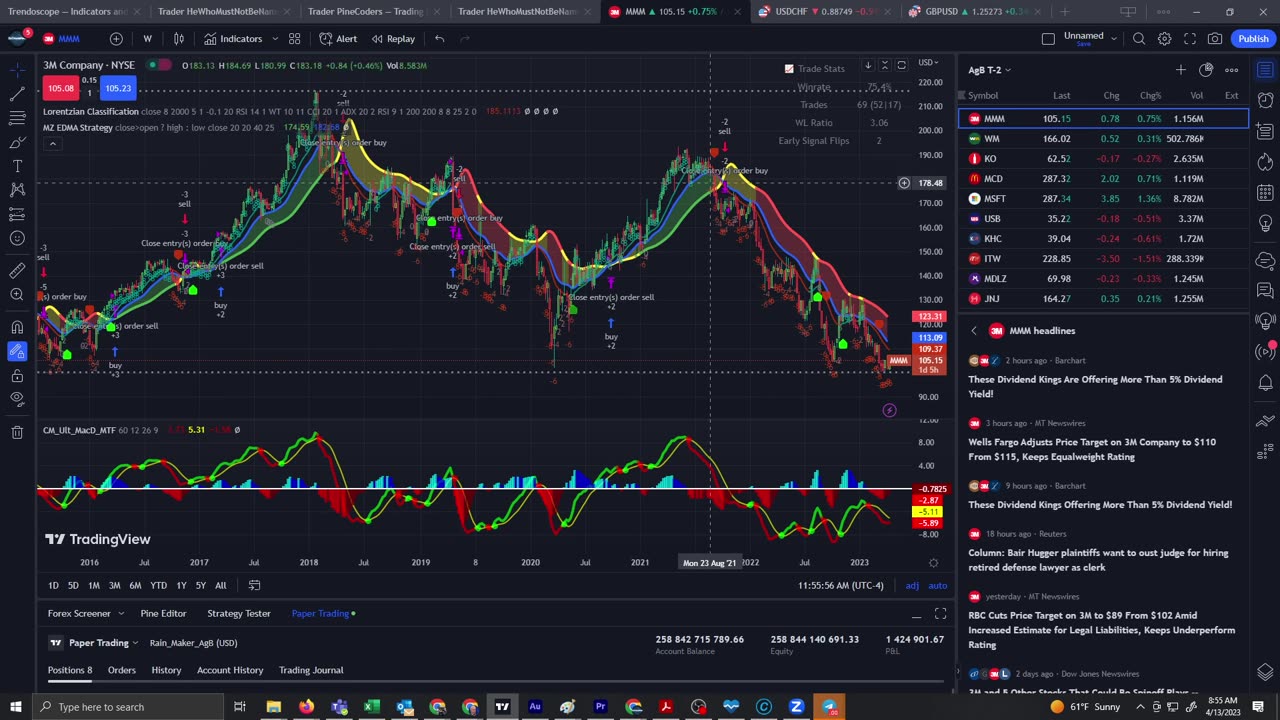Screen dimensions: 1280x720
Task: Toggle adj adjusted data setting
Action: (912, 585)
